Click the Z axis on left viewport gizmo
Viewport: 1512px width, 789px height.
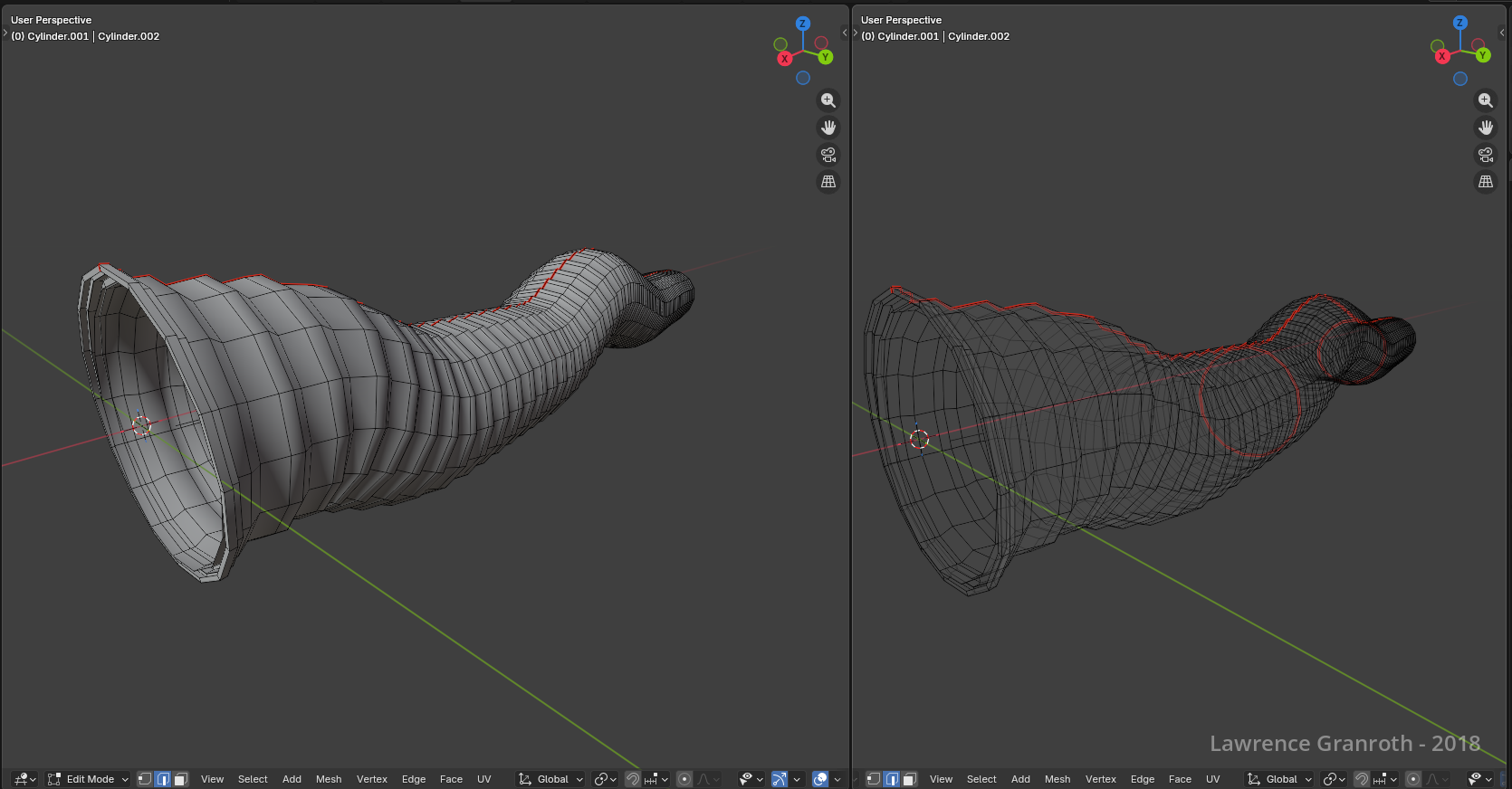pyautogui.click(x=802, y=24)
